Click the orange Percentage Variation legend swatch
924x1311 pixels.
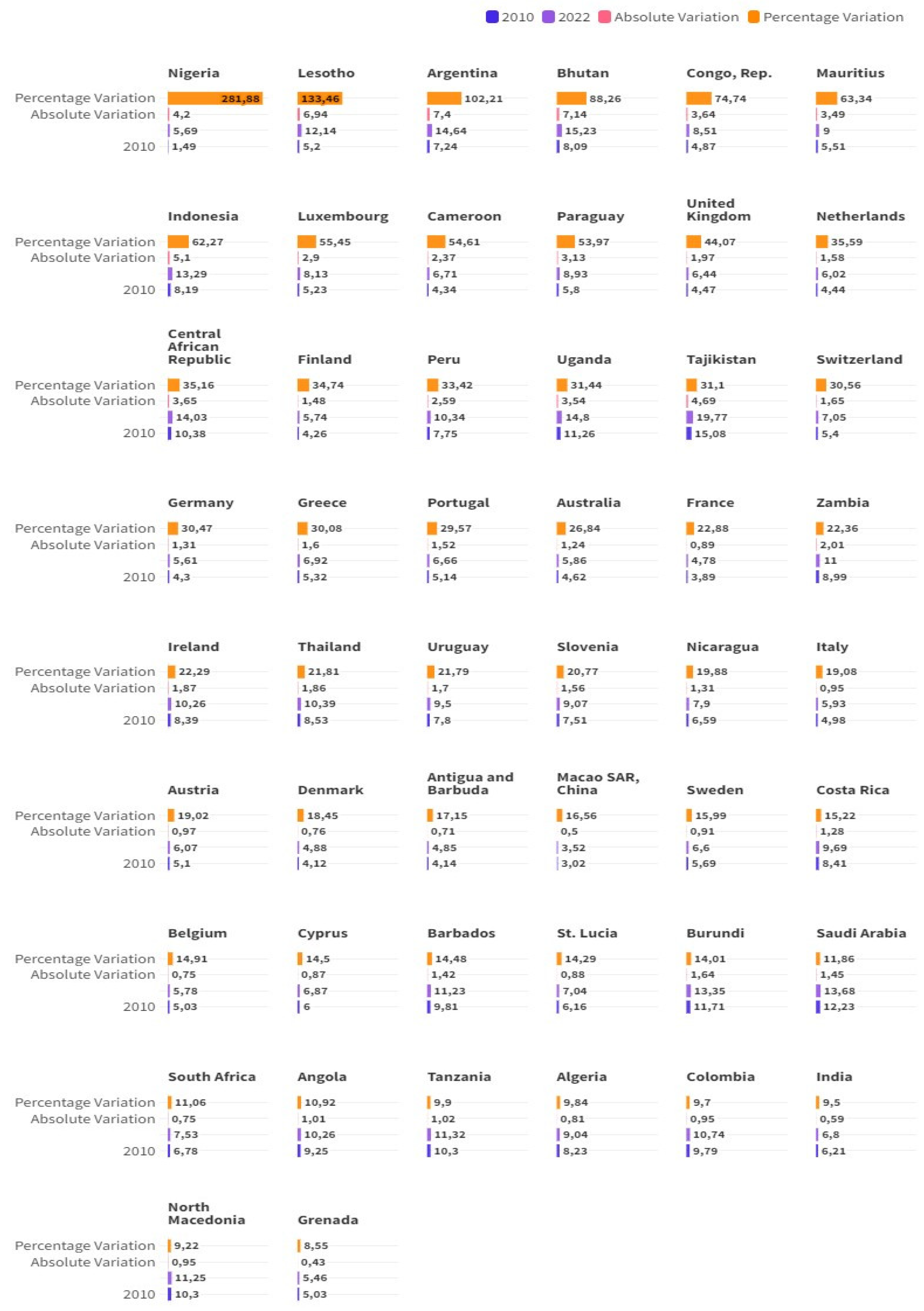coord(753,17)
